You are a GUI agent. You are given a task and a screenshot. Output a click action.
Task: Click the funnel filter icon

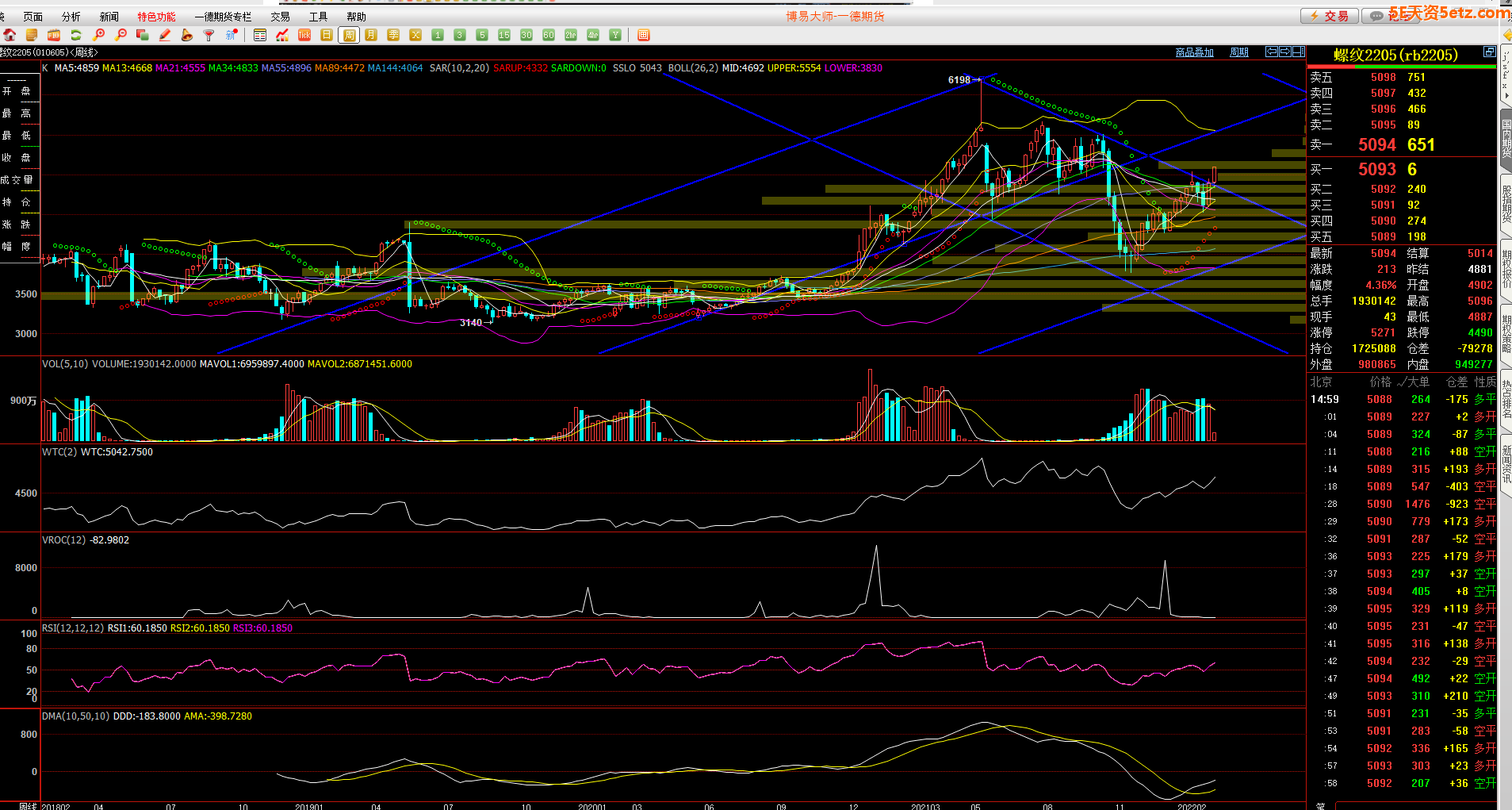209,35
